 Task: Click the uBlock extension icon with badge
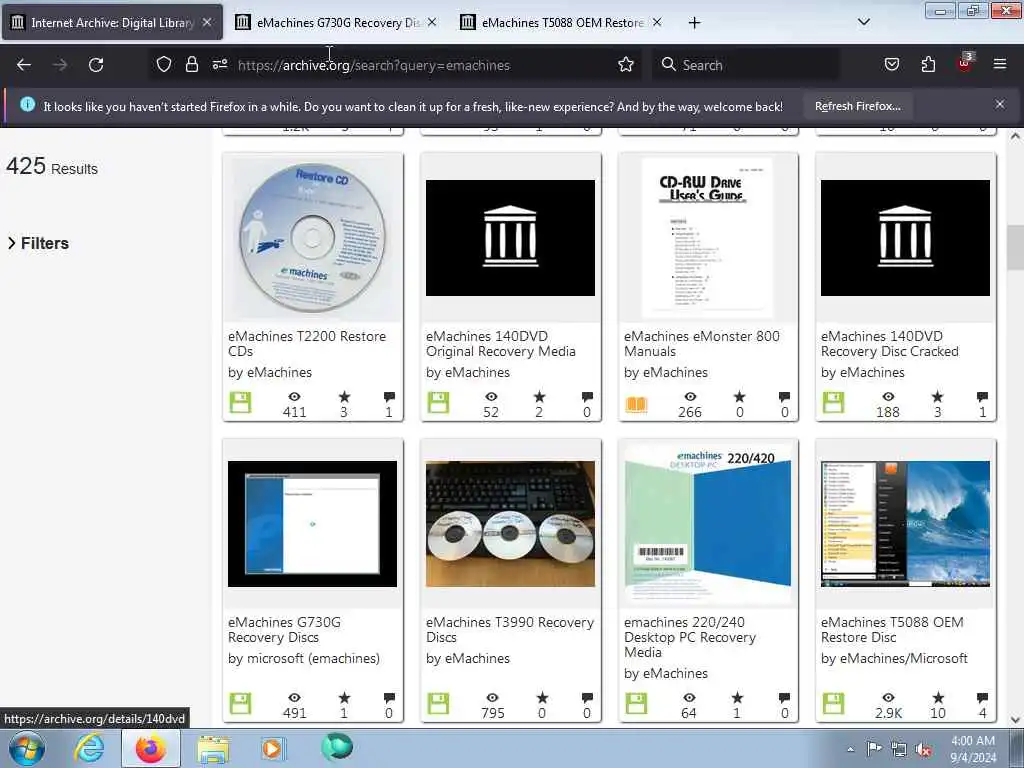tap(965, 63)
